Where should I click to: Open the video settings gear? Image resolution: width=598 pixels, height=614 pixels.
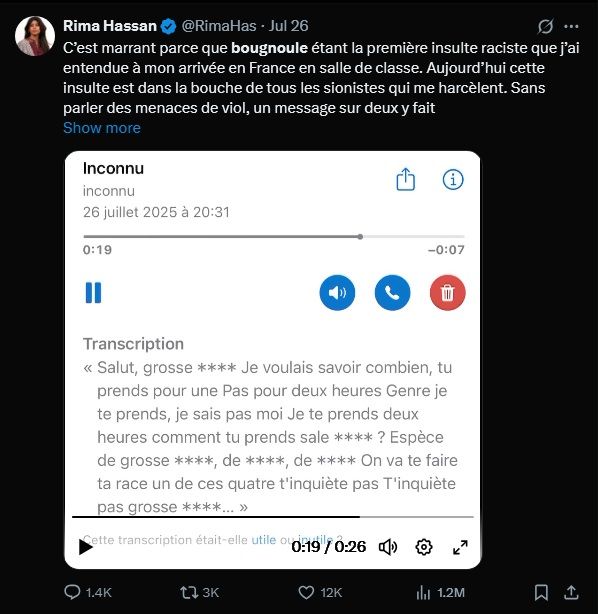tap(423, 547)
